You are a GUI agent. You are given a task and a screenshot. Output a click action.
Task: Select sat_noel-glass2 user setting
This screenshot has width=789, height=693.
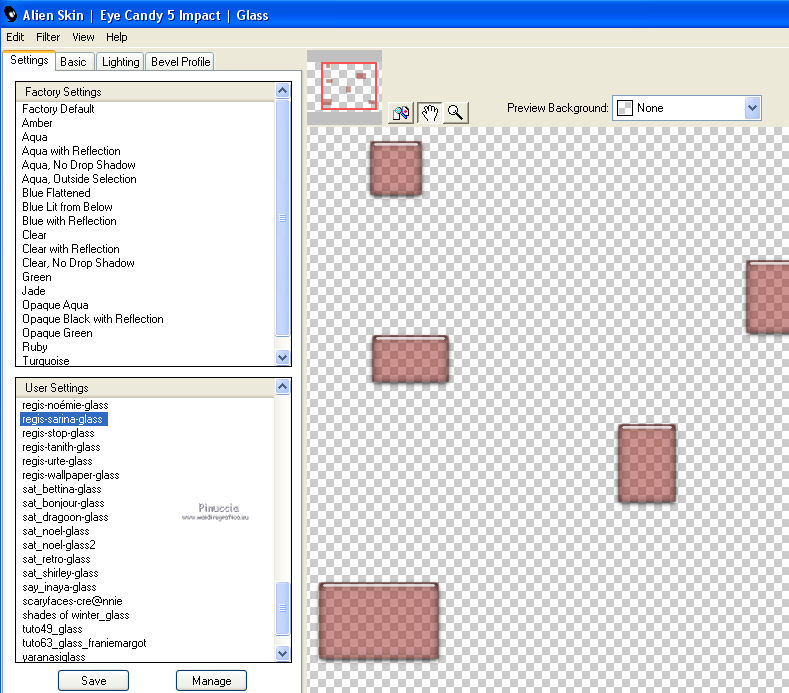click(x=59, y=545)
